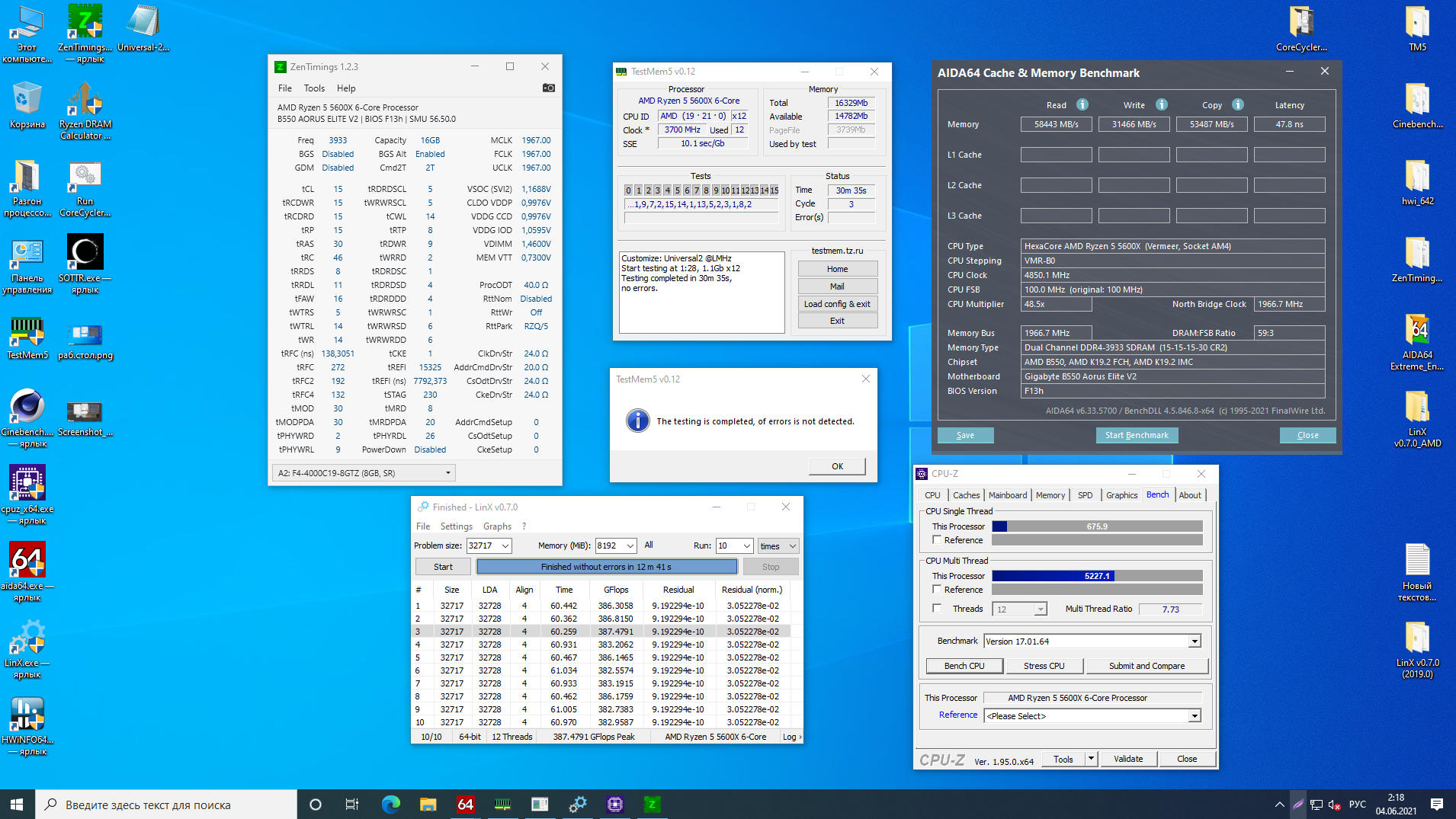Click the Copy info icon in AIDA64
Image resolution: width=1456 pixels, height=819 pixels.
click(x=1237, y=105)
